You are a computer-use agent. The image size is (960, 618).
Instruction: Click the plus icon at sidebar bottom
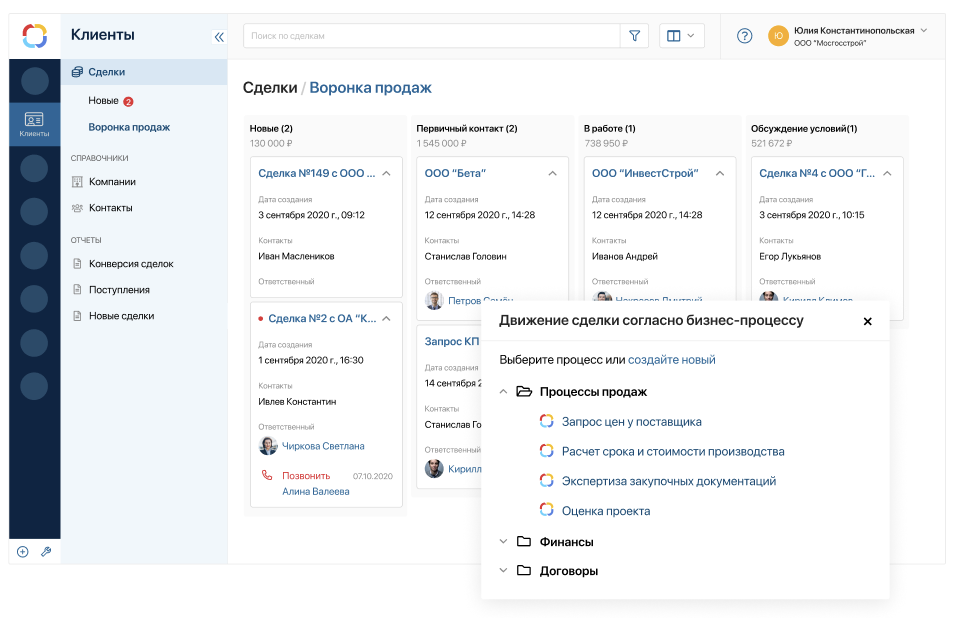pos(21,551)
